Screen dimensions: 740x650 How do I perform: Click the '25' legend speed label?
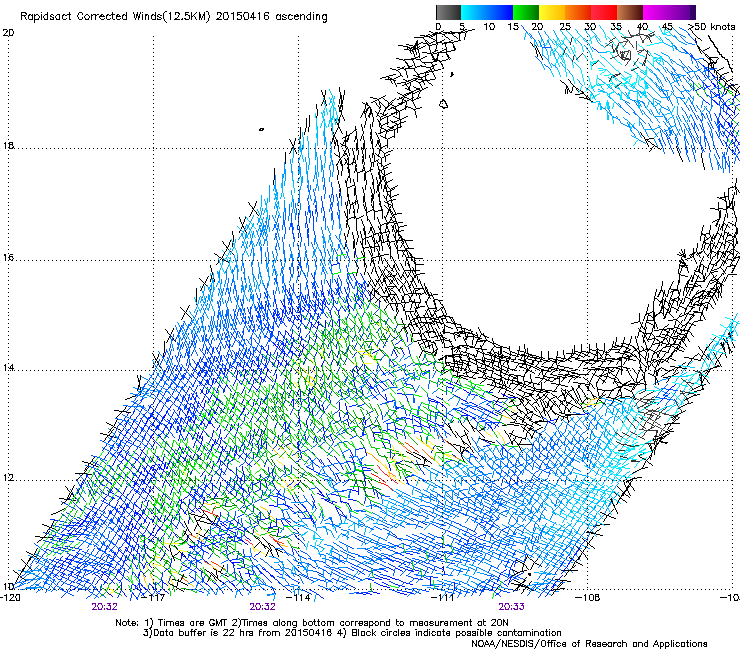click(x=565, y=26)
